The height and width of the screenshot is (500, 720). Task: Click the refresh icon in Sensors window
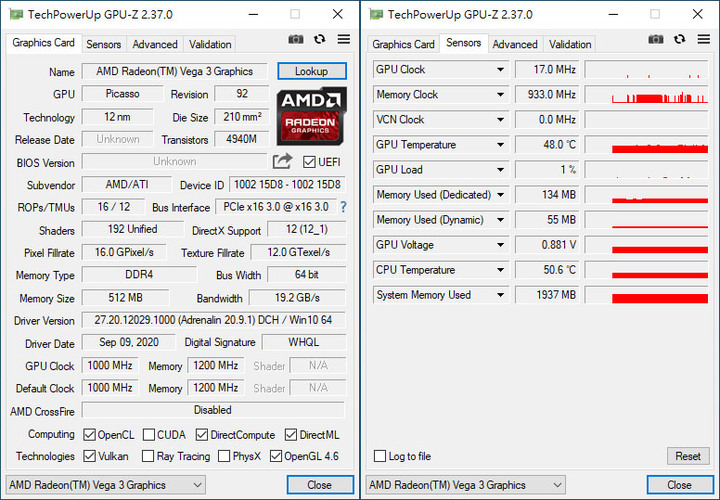click(x=680, y=39)
